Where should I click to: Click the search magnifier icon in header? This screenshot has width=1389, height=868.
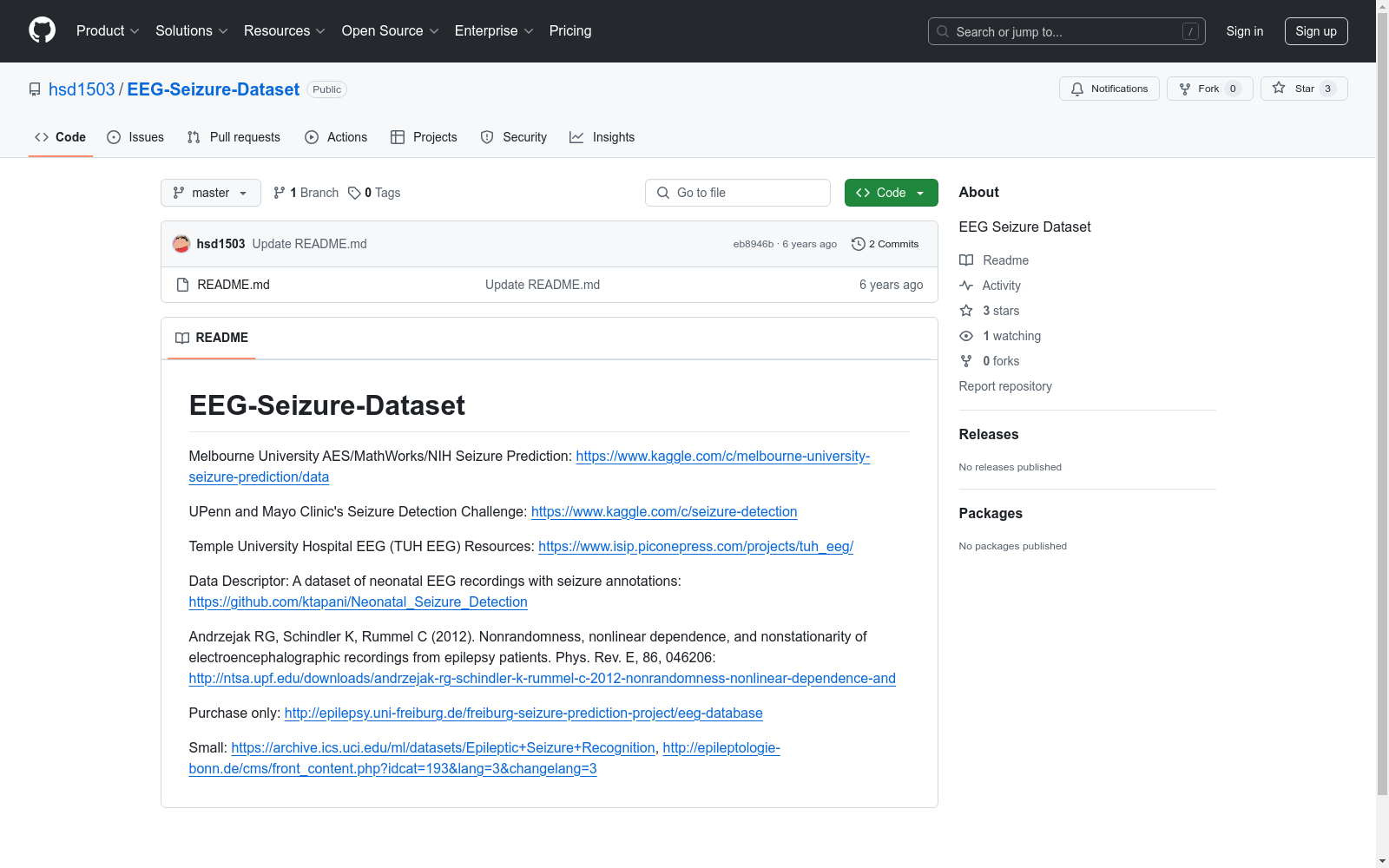pyautogui.click(x=943, y=31)
